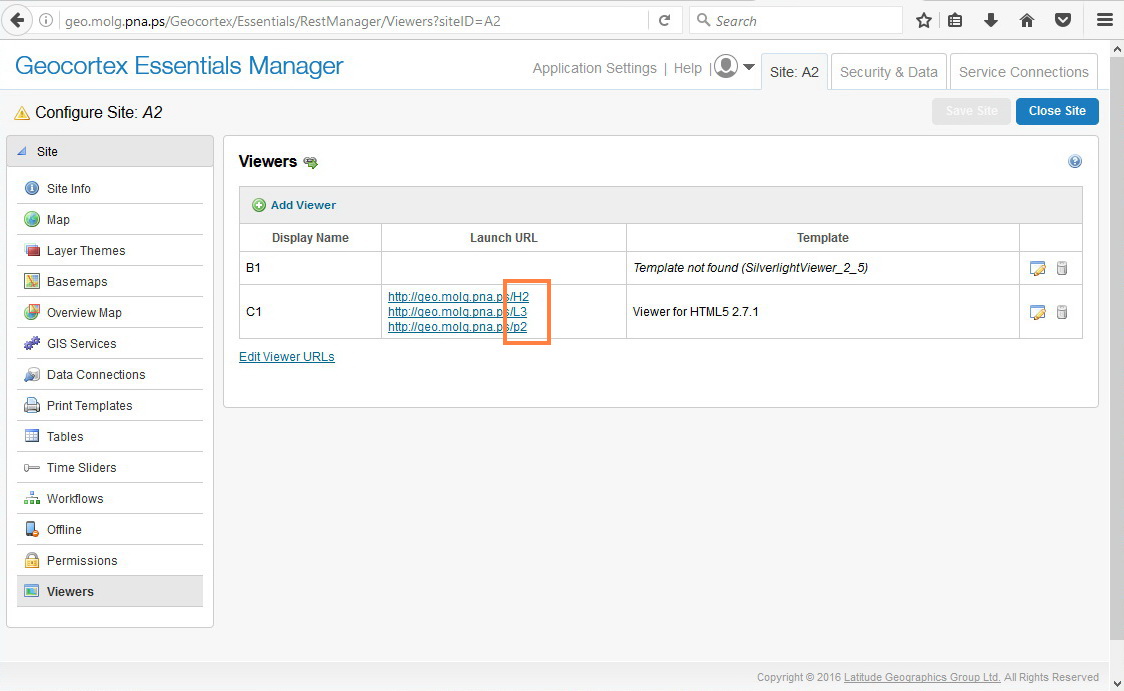Image resolution: width=1124 pixels, height=691 pixels.
Task: Click the Save Site button
Action: click(971, 111)
